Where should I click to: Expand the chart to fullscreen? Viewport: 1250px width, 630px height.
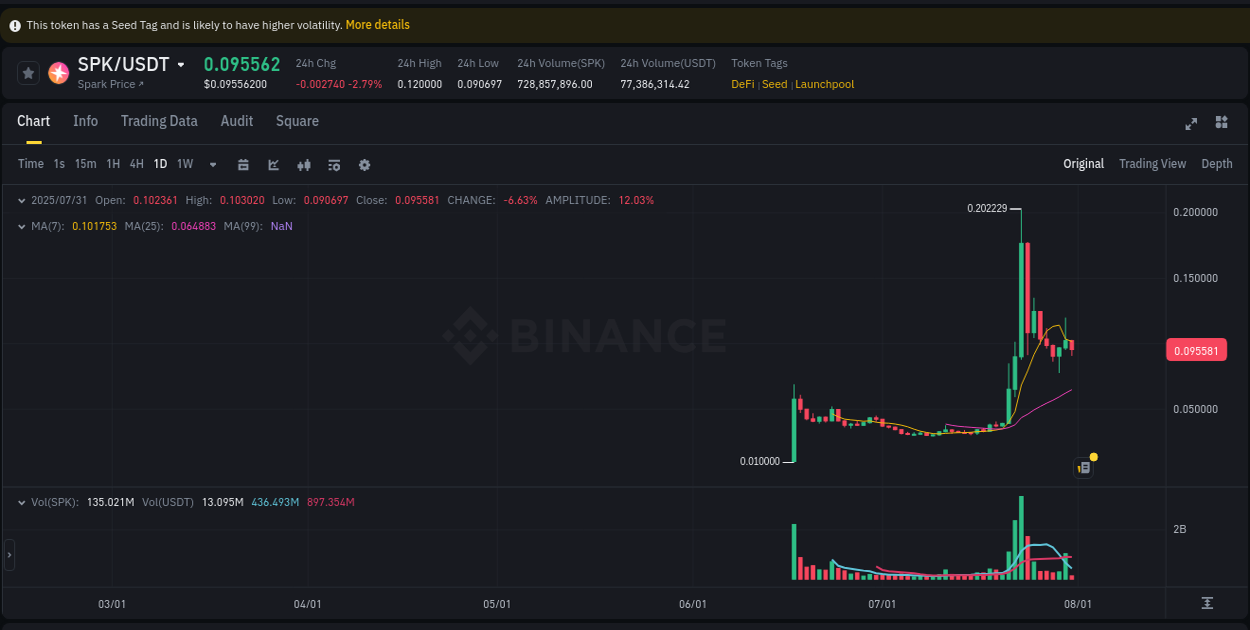point(1191,124)
